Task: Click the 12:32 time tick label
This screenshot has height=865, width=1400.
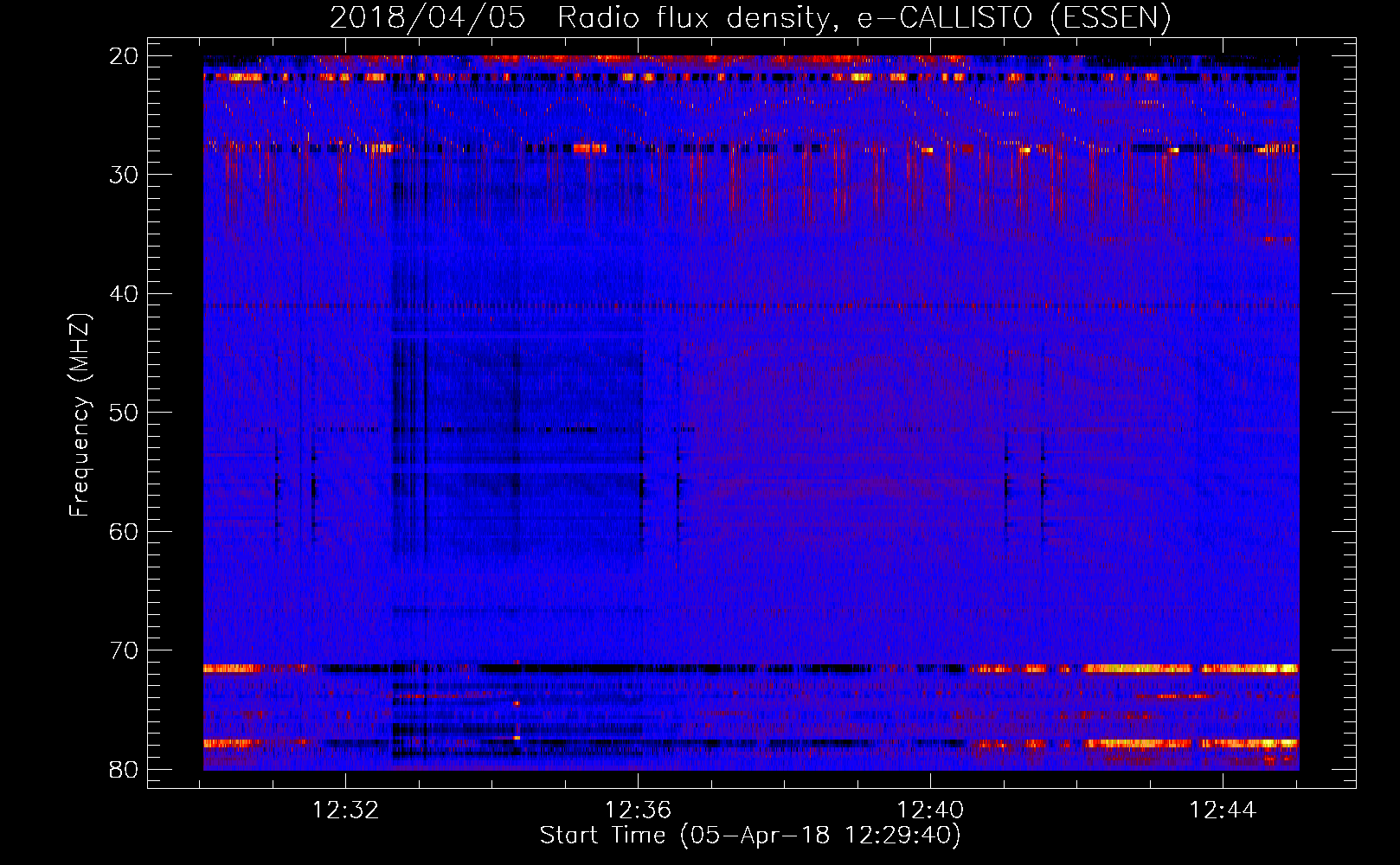Action: (345, 811)
